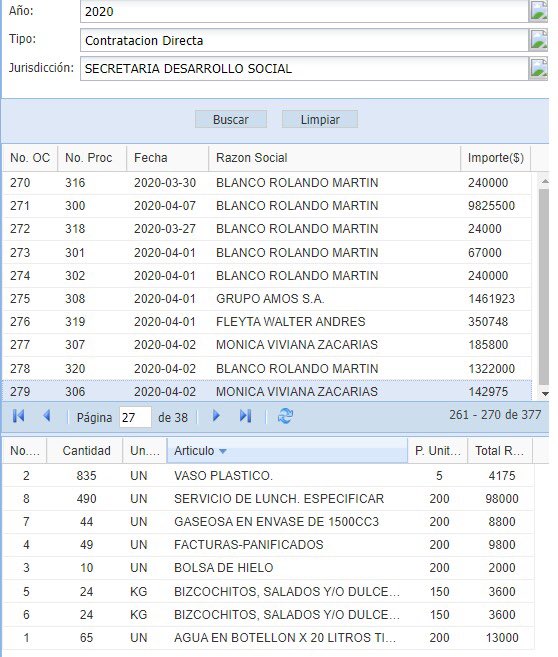Image resolution: width=558 pixels, height=657 pixels.
Task: Open the Año dropdown trigger
Action: (539, 11)
